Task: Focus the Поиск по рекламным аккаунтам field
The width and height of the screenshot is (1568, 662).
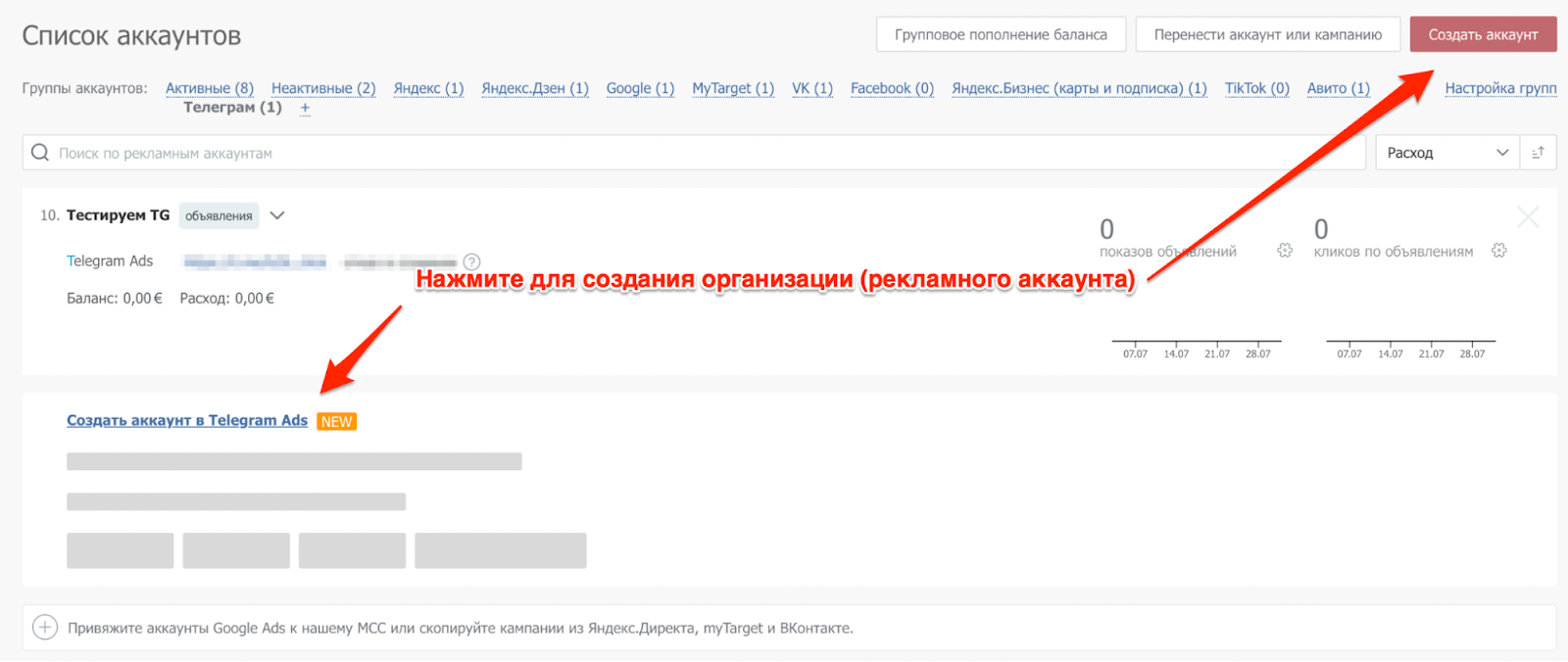Action: coord(694,153)
